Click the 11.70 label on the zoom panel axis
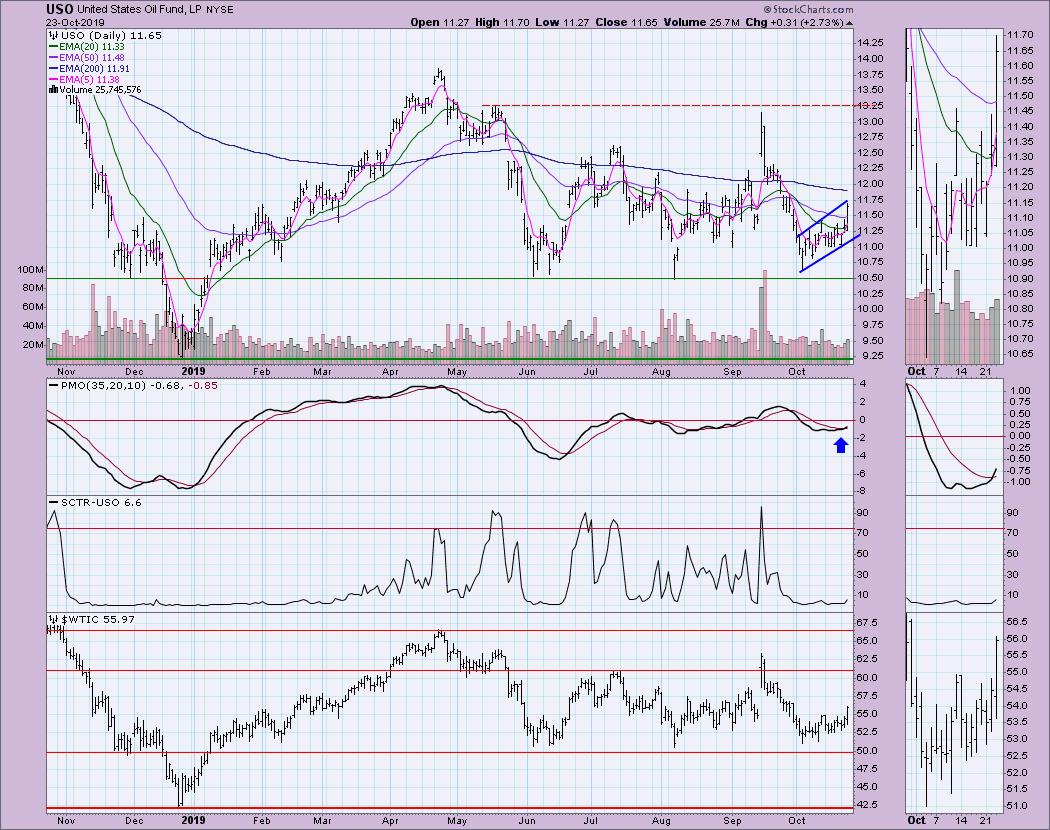The image size is (1050, 830). coord(1019,34)
